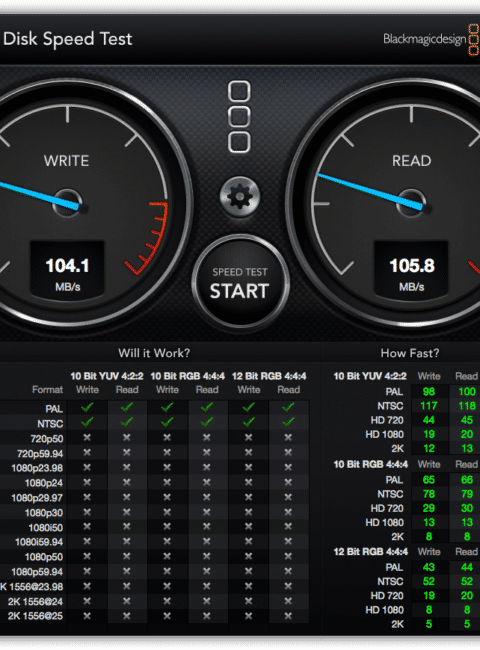Select the 1080p23.98 format row label
The width and height of the screenshot is (480, 650).
(37, 468)
